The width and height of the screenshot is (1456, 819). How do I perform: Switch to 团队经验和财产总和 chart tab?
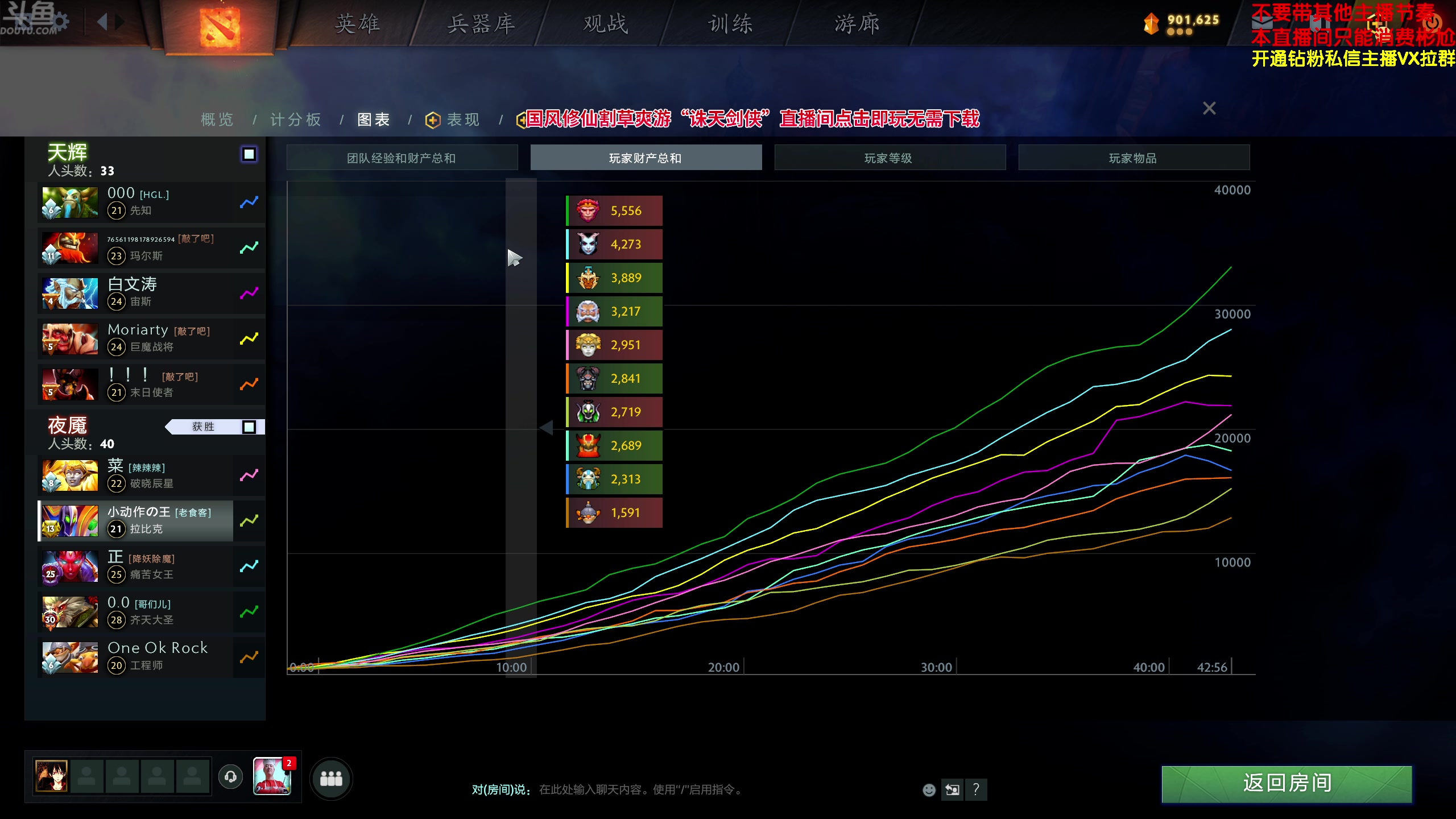point(402,158)
